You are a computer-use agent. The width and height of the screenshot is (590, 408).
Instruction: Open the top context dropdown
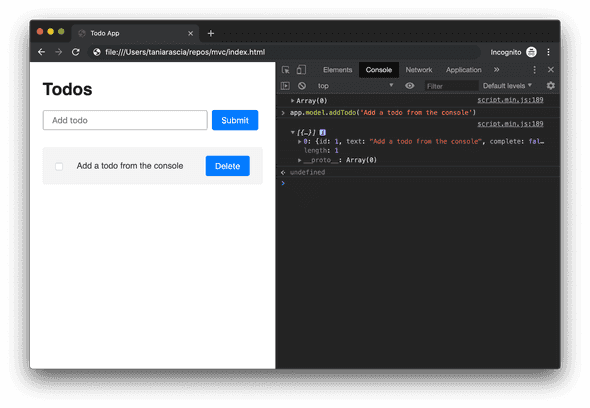[x=355, y=86]
